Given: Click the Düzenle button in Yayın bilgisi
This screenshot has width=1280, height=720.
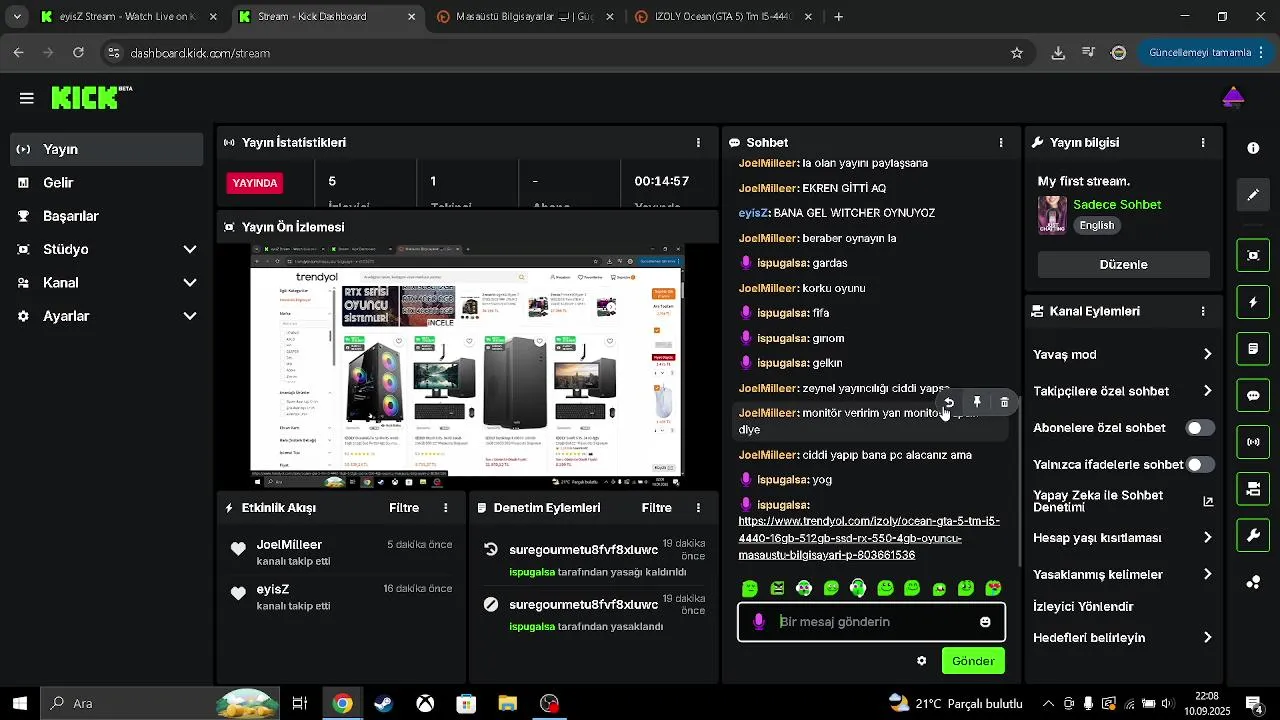Looking at the screenshot, I should [1124, 265].
